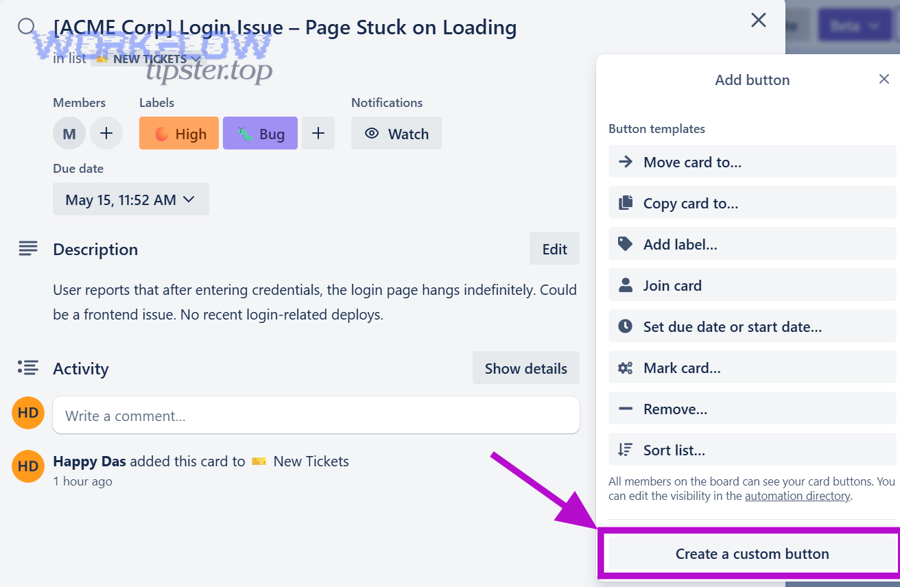The image size is (900, 587).
Task: Open the NEW TICKETS list dropdown
Action: coord(149,59)
